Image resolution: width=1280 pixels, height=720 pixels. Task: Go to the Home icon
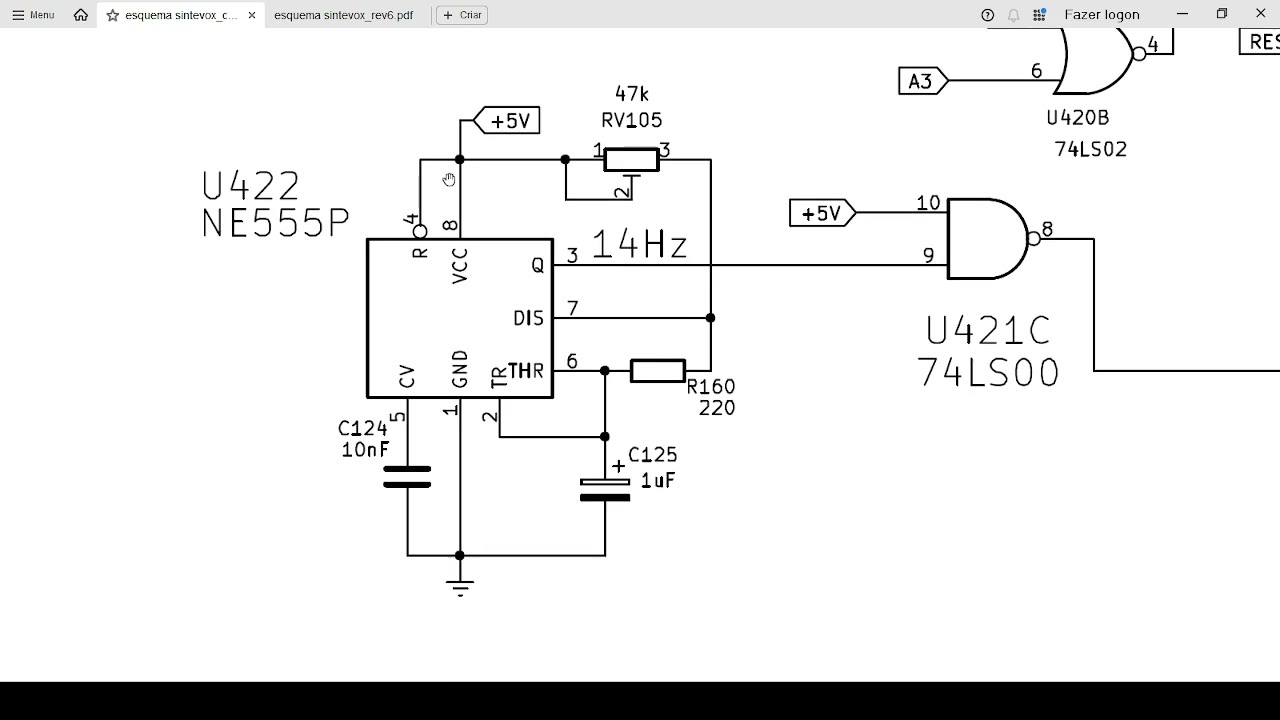pos(81,15)
